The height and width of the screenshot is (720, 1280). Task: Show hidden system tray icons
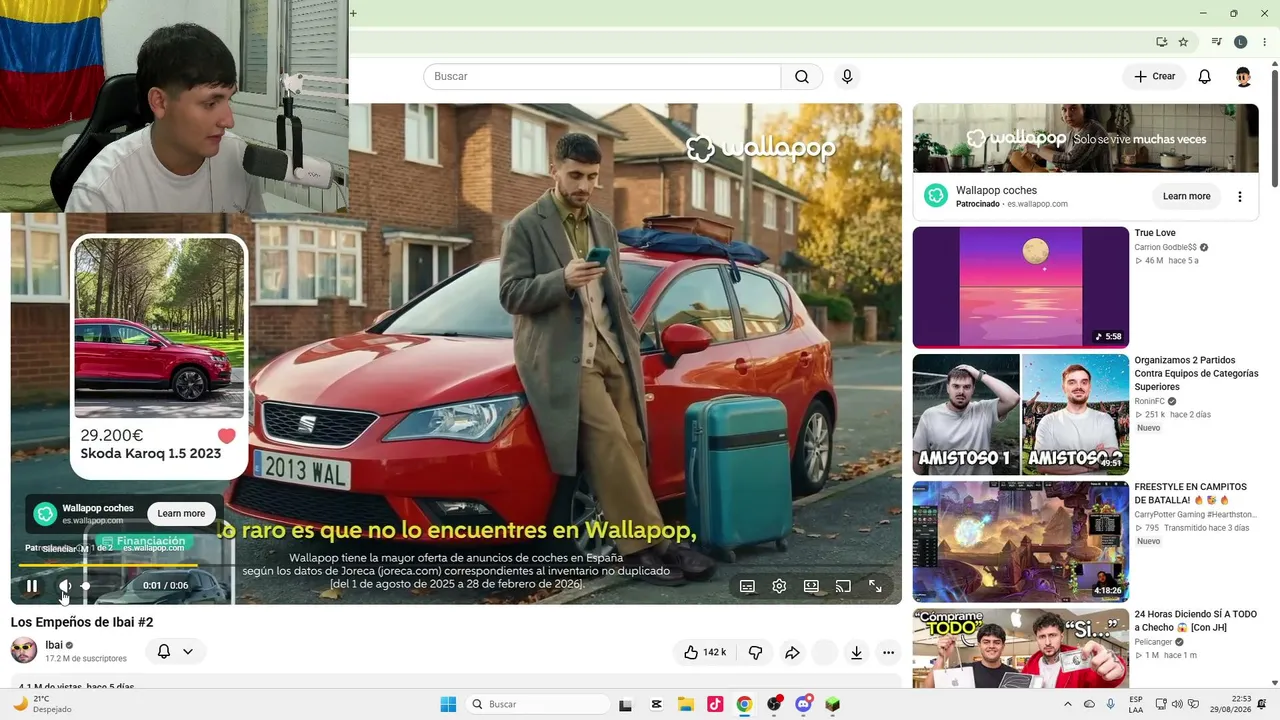pos(1068,704)
